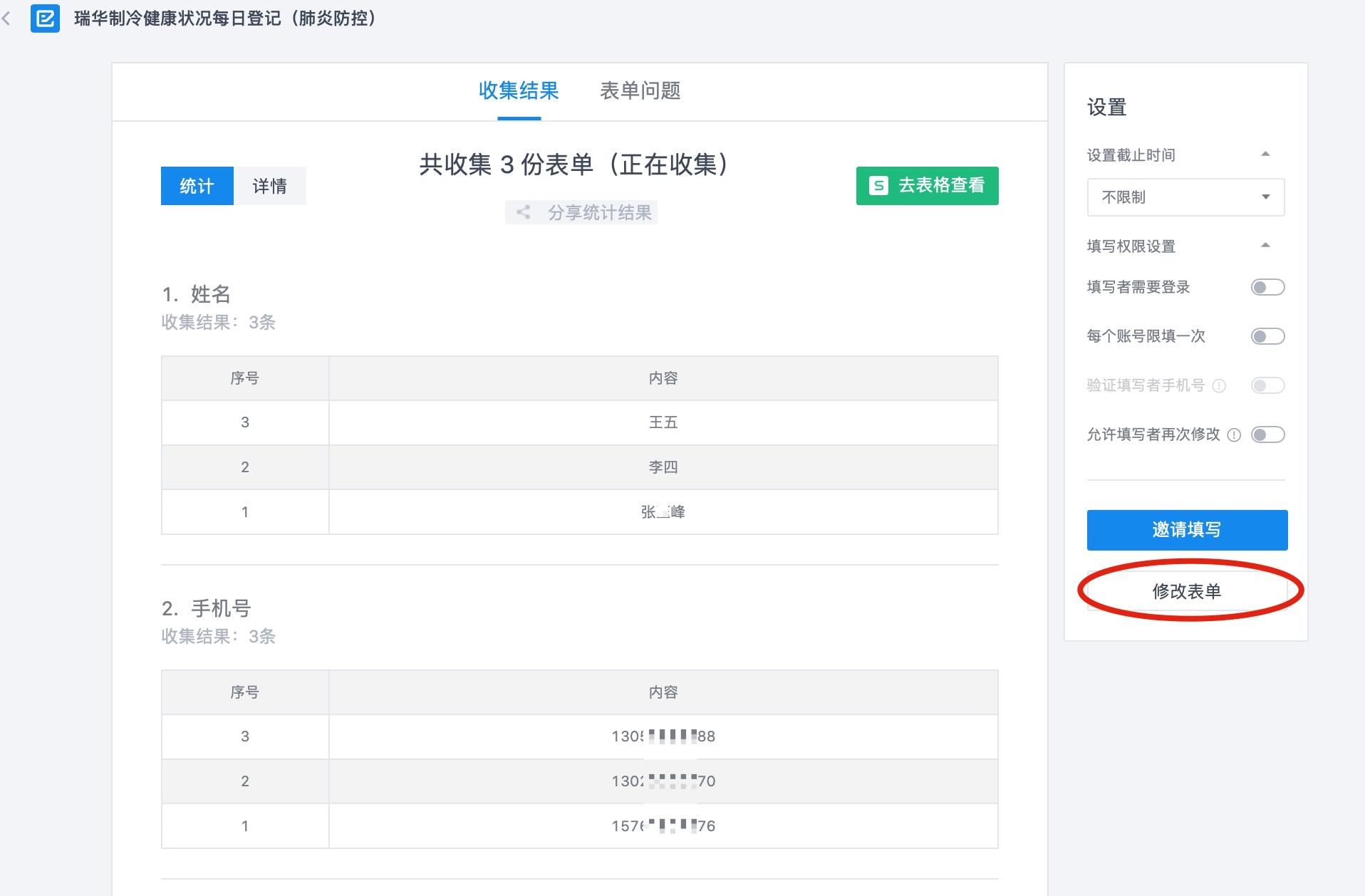This screenshot has width=1365, height=896.
Task: Click the 修改表单 button
Action: [x=1187, y=591]
